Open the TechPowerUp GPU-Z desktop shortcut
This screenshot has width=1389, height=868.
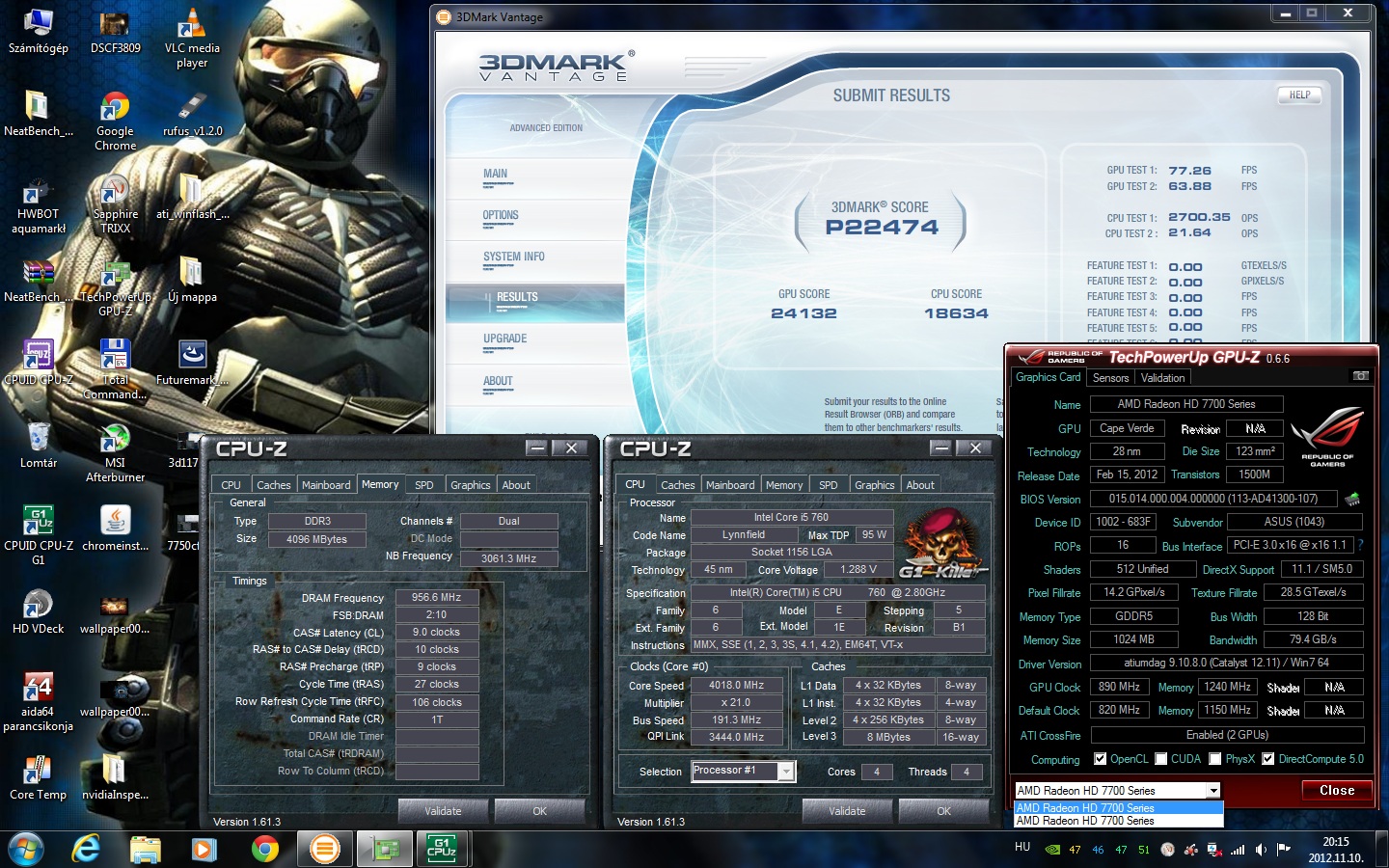[x=115, y=287]
